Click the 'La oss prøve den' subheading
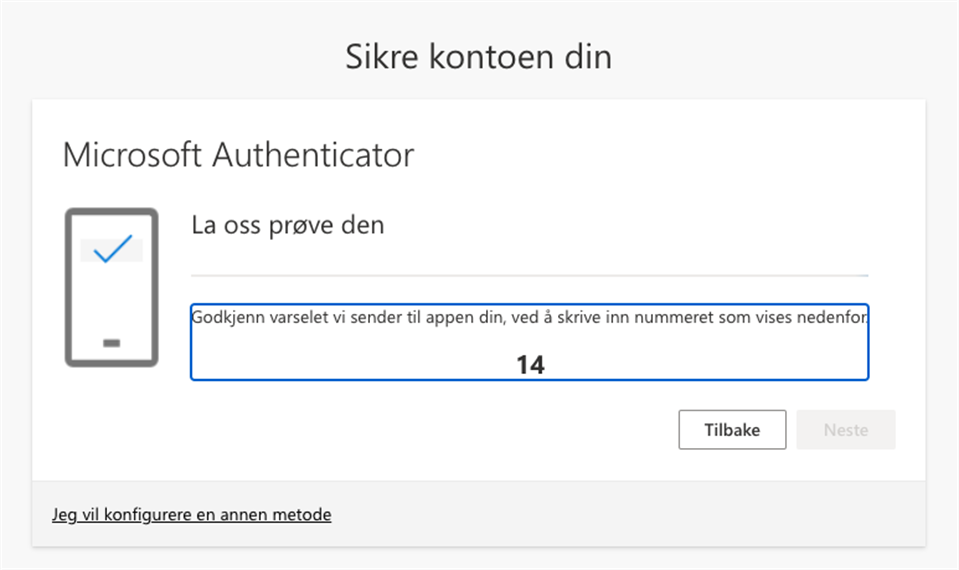The height and width of the screenshot is (570, 959). click(287, 225)
